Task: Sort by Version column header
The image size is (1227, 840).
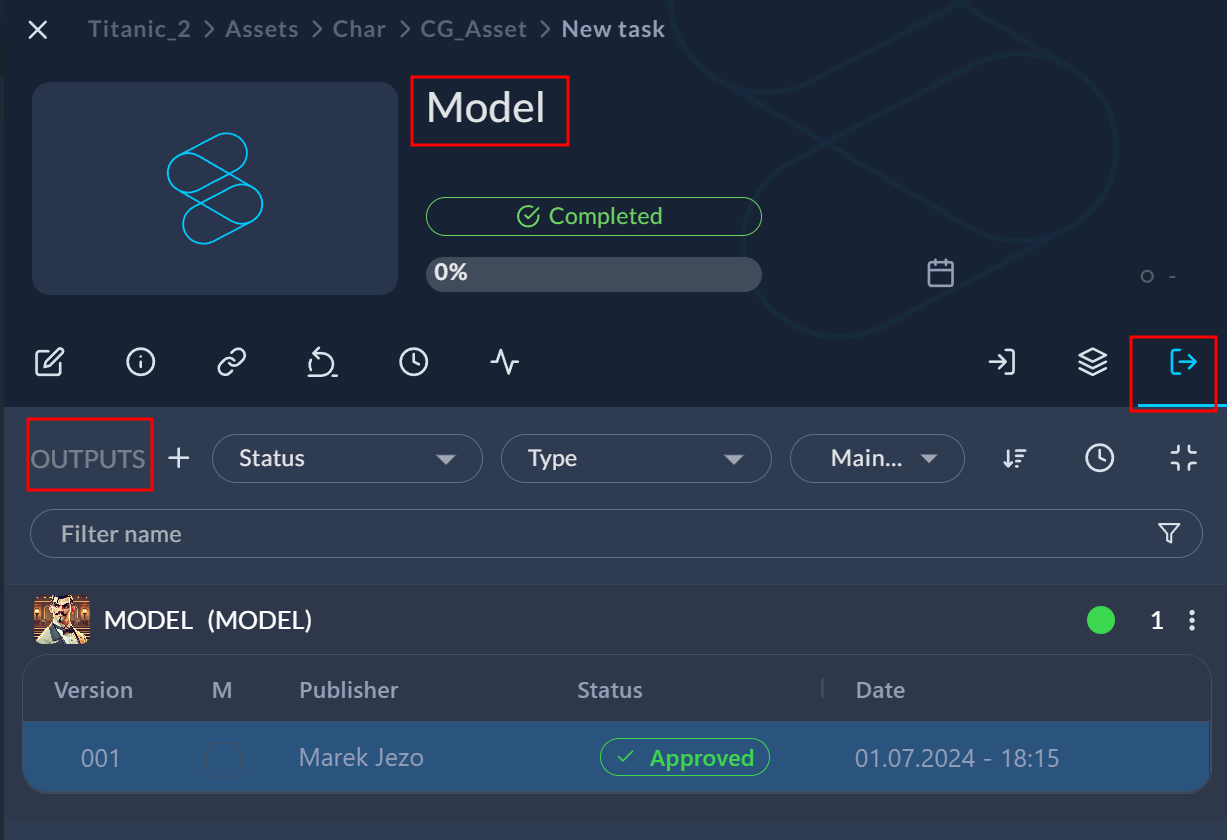Action: click(93, 690)
